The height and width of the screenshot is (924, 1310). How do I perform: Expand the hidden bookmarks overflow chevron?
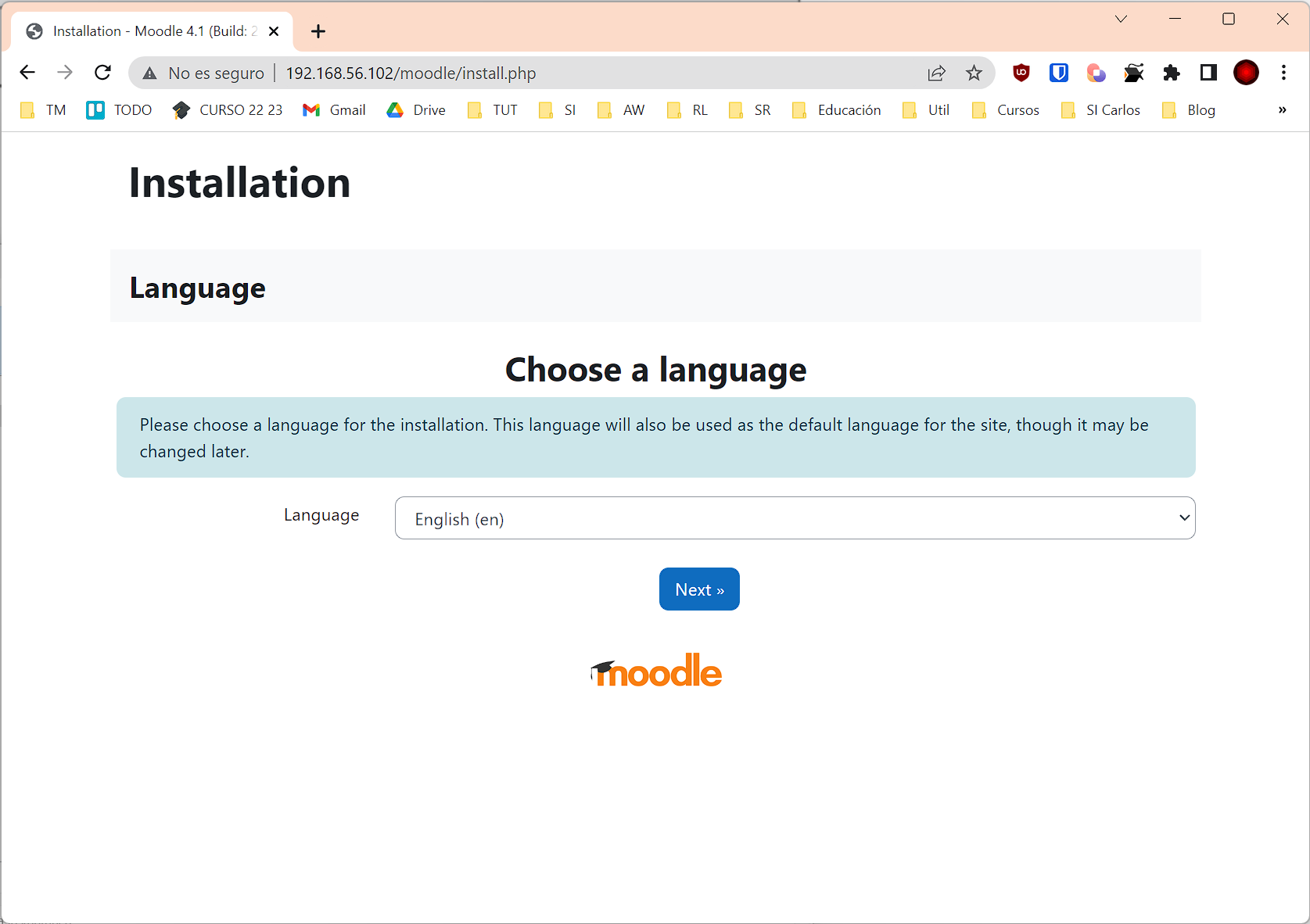[1281, 110]
